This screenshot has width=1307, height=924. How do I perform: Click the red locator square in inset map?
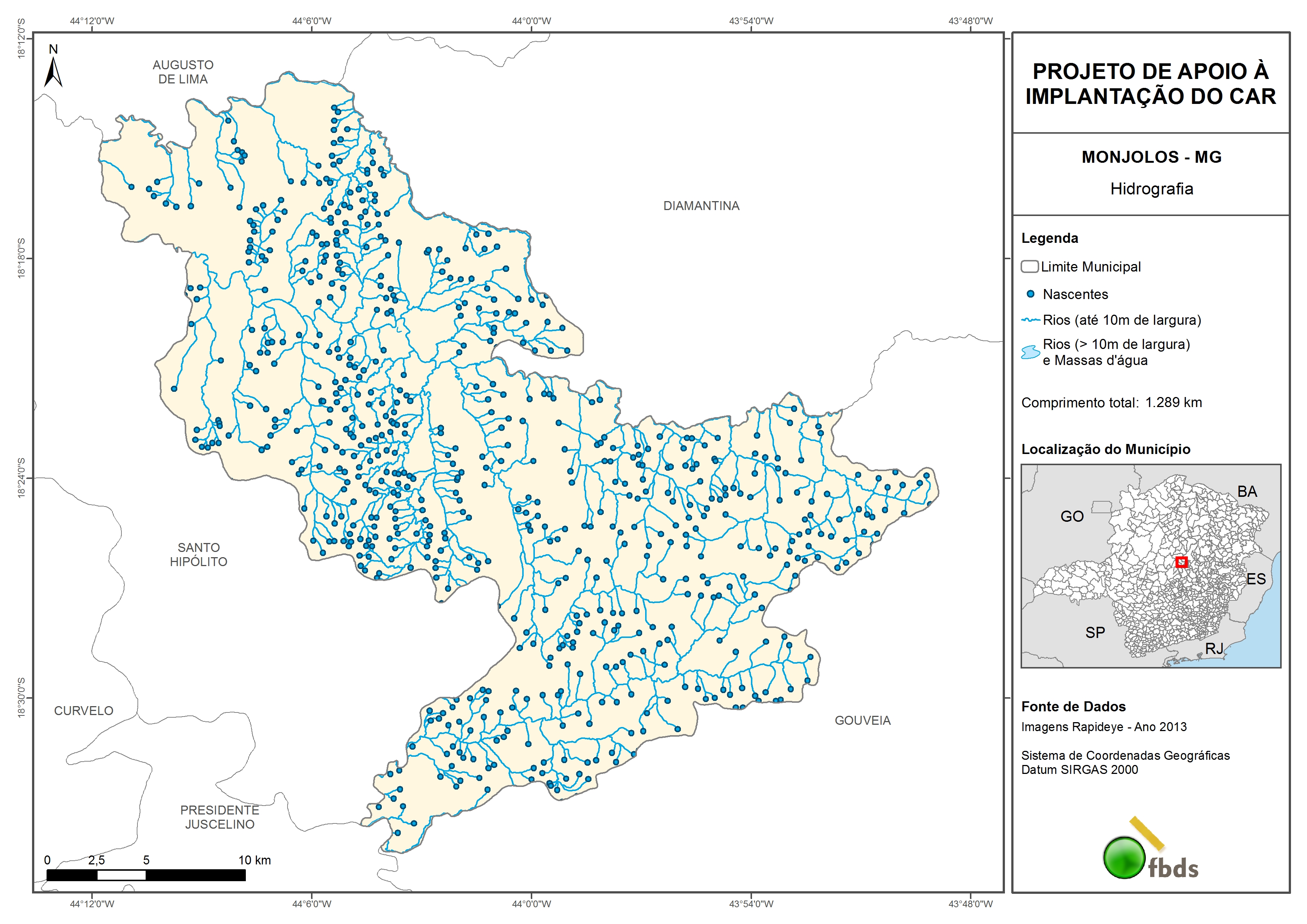(1181, 562)
